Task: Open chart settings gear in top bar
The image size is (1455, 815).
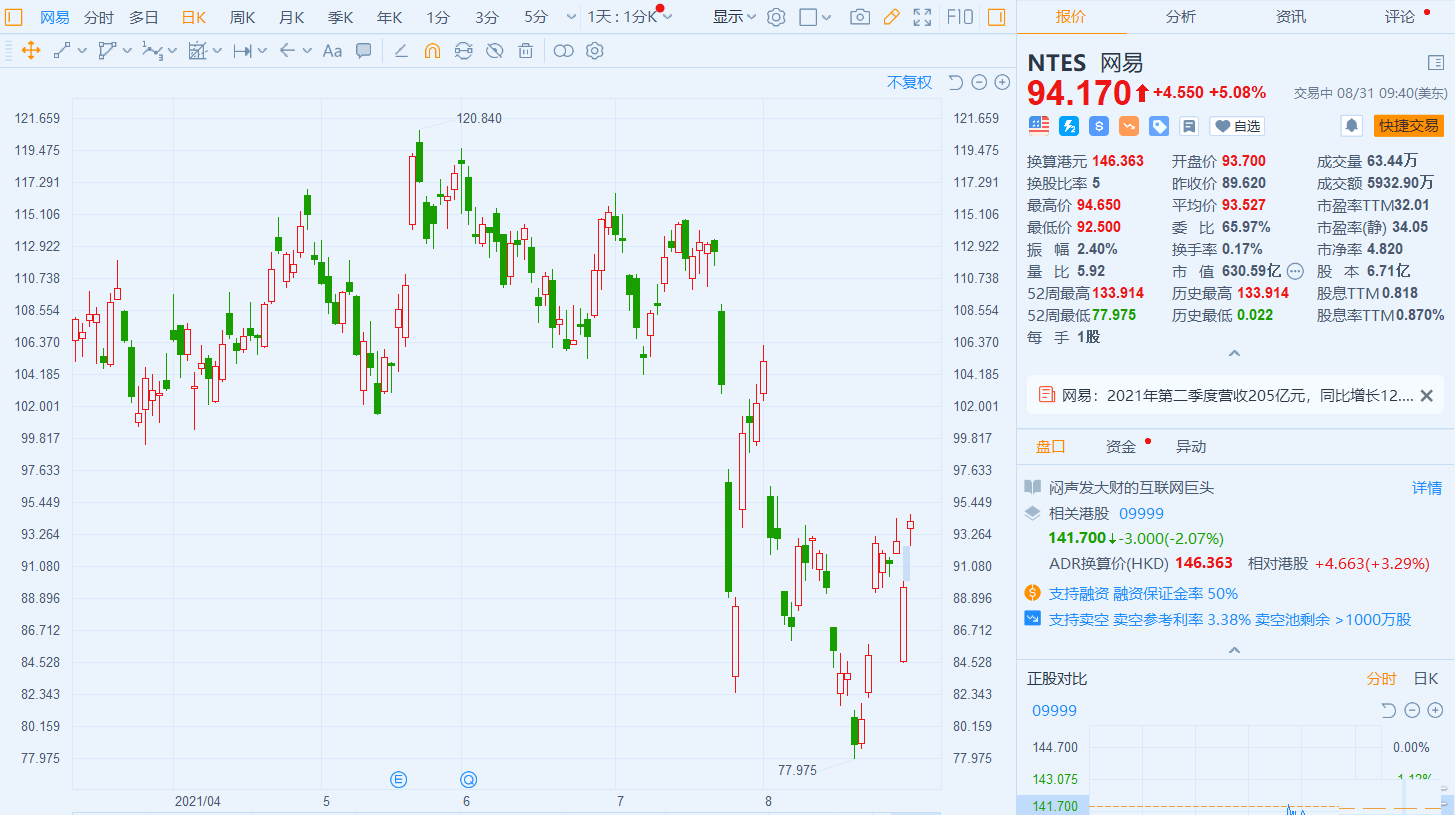Action: [776, 17]
